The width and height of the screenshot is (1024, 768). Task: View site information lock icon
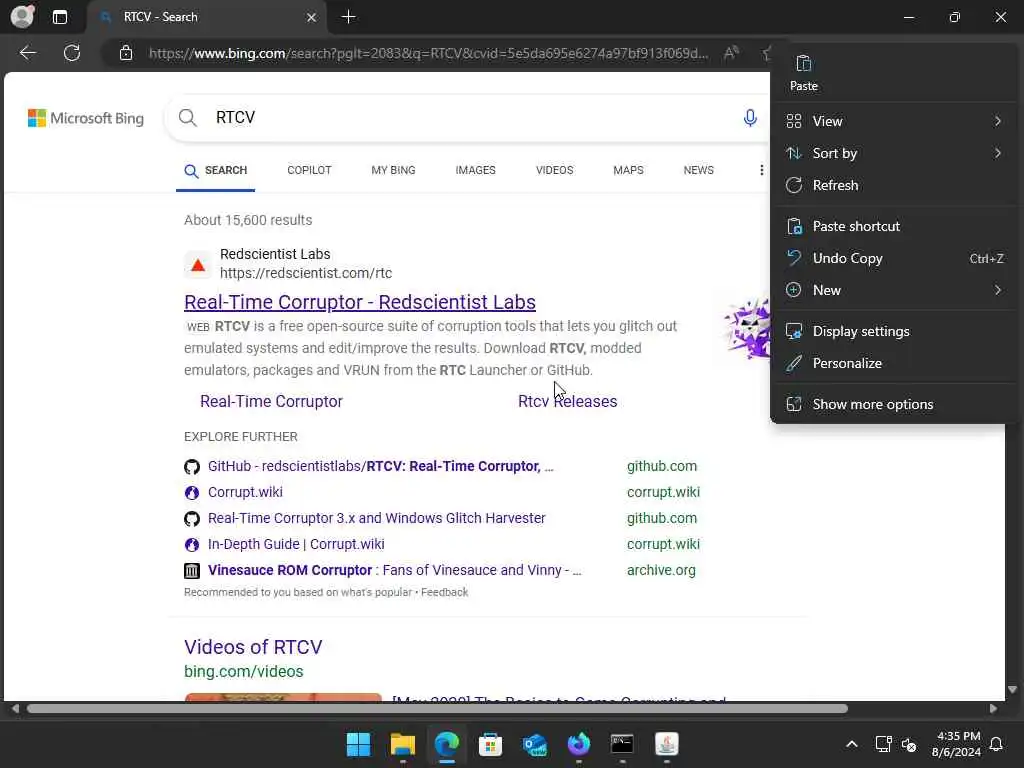tap(126, 53)
